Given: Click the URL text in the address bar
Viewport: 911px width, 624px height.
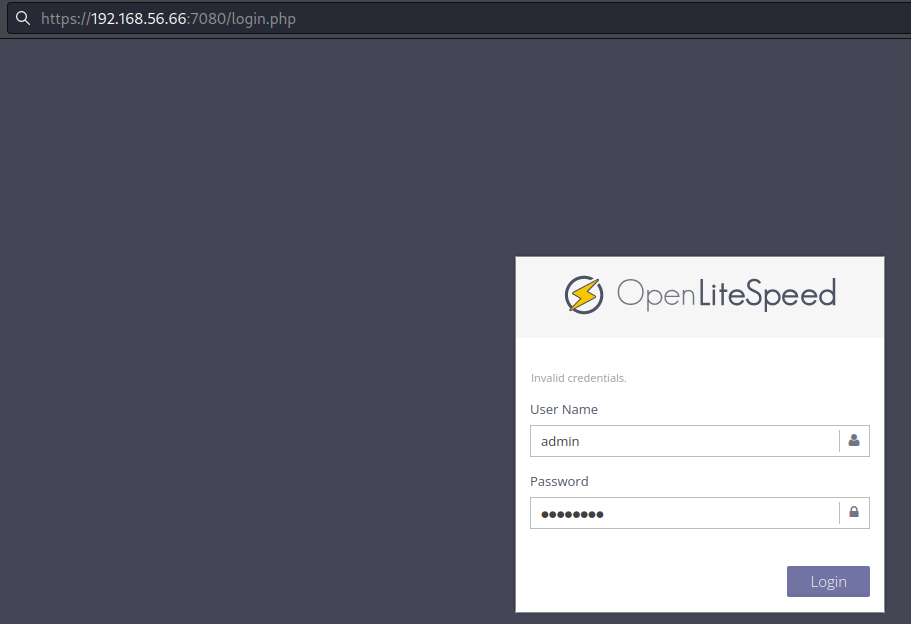Looking at the screenshot, I should point(168,19).
